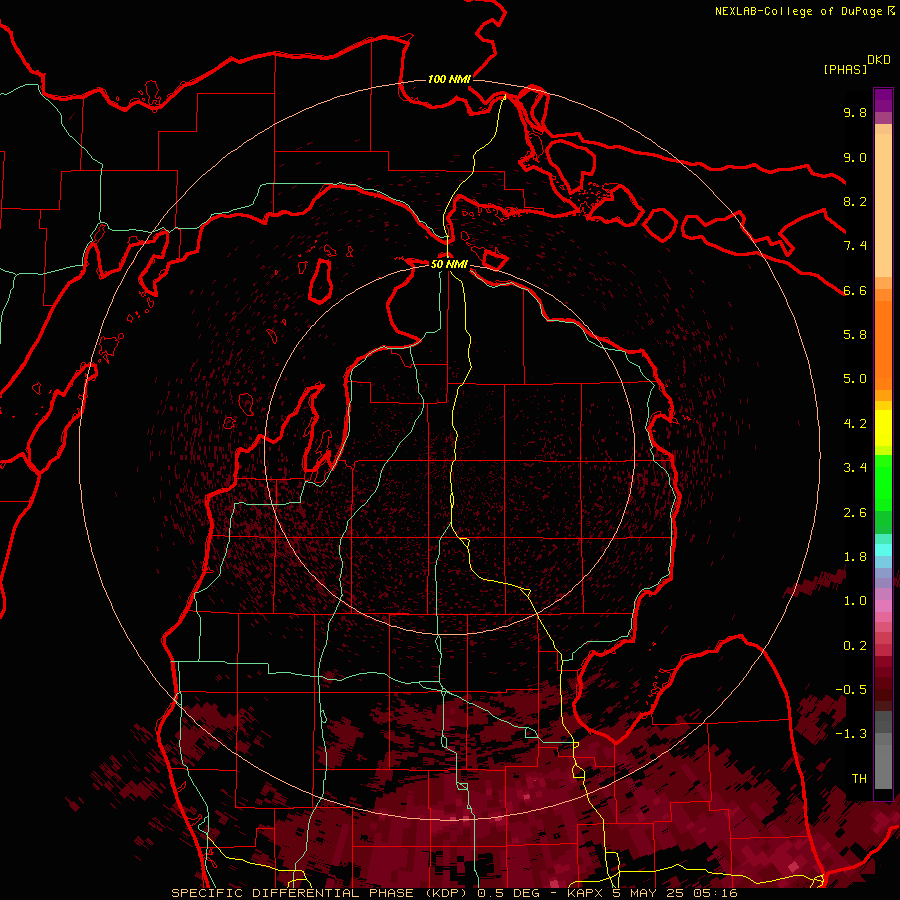Viewport: 900px width, 900px height.
Task: Select the 0.2 scale value
Action: [x=855, y=646]
